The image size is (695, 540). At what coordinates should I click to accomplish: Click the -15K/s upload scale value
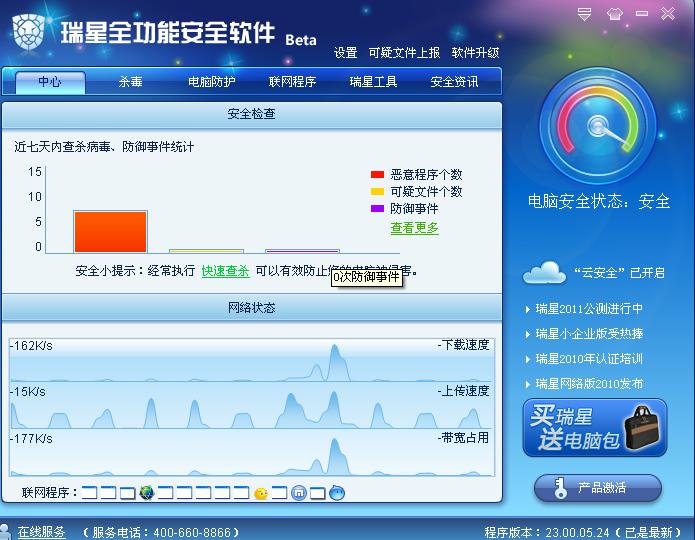27,392
